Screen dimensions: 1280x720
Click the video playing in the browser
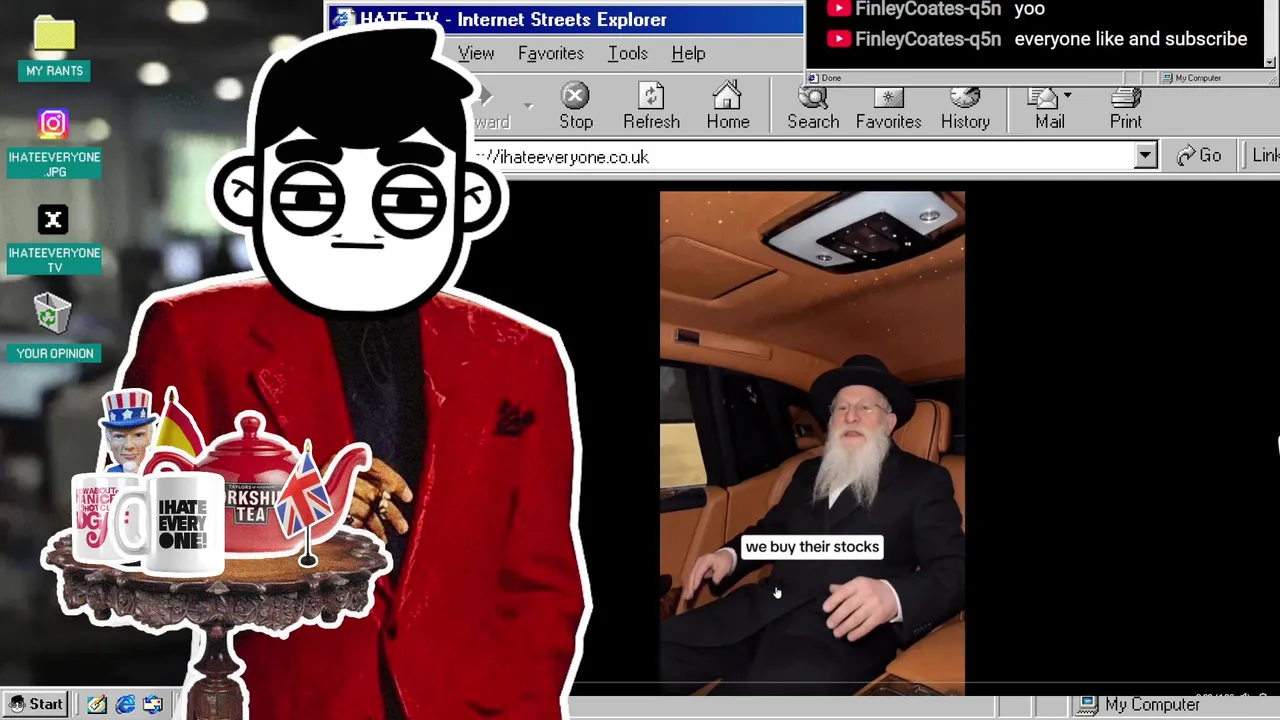[x=812, y=443]
